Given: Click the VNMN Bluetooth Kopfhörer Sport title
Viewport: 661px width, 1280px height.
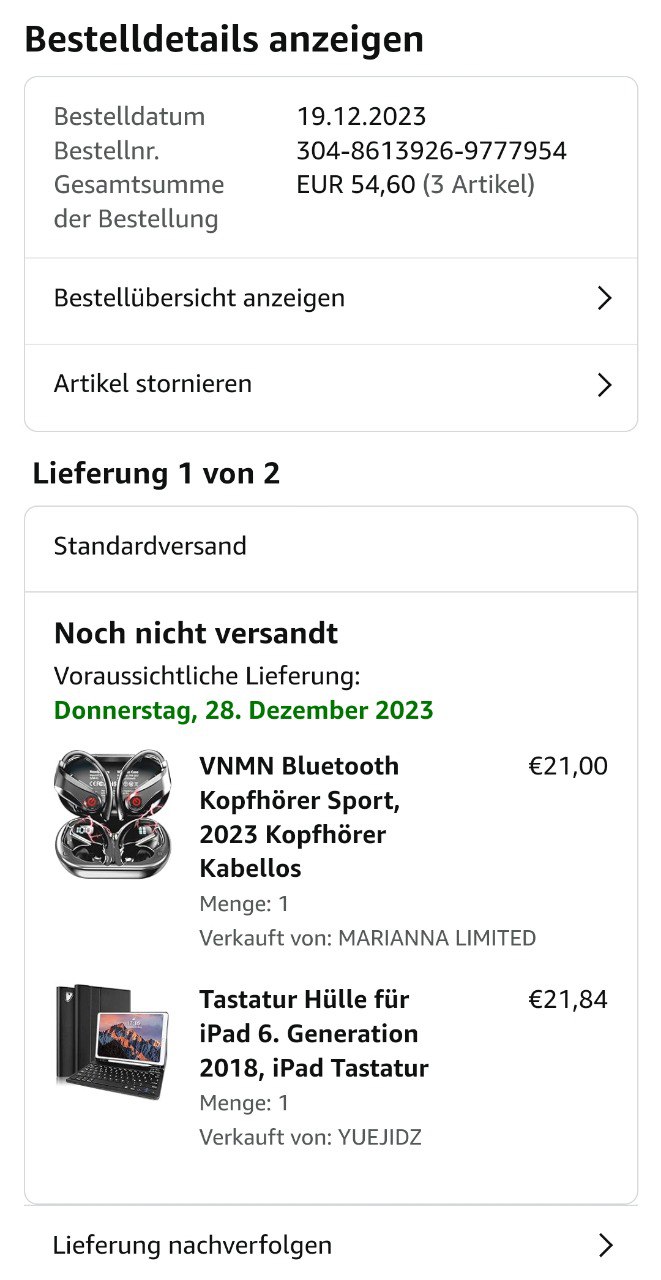Looking at the screenshot, I should 299,816.
